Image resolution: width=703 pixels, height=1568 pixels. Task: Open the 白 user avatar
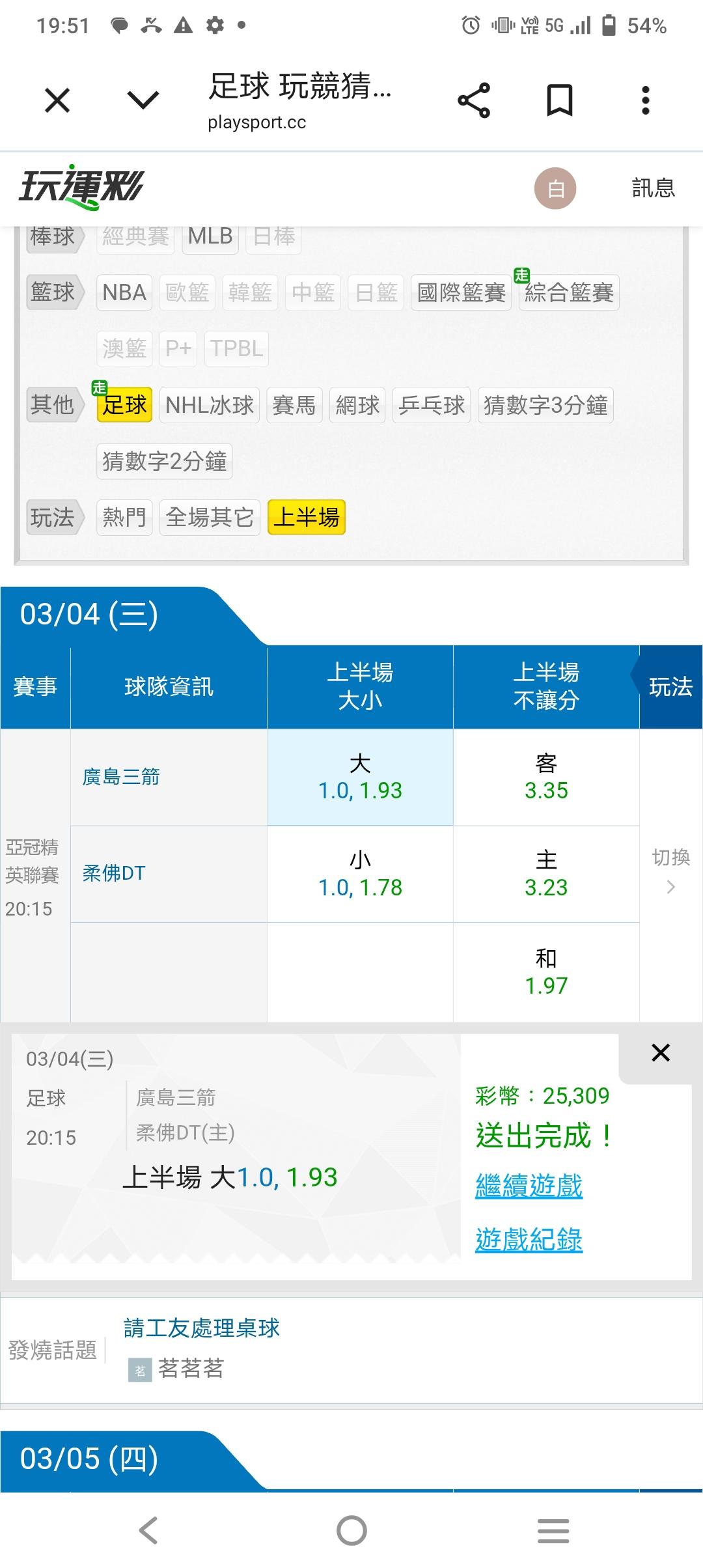(x=555, y=189)
